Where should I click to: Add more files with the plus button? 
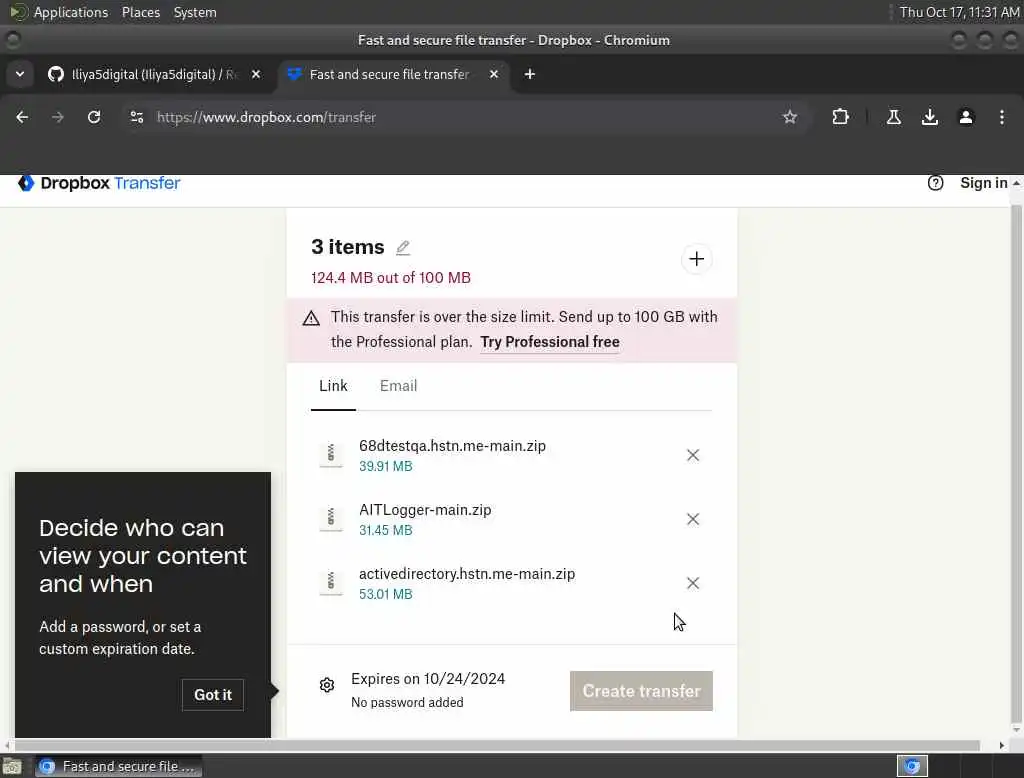[696, 259]
